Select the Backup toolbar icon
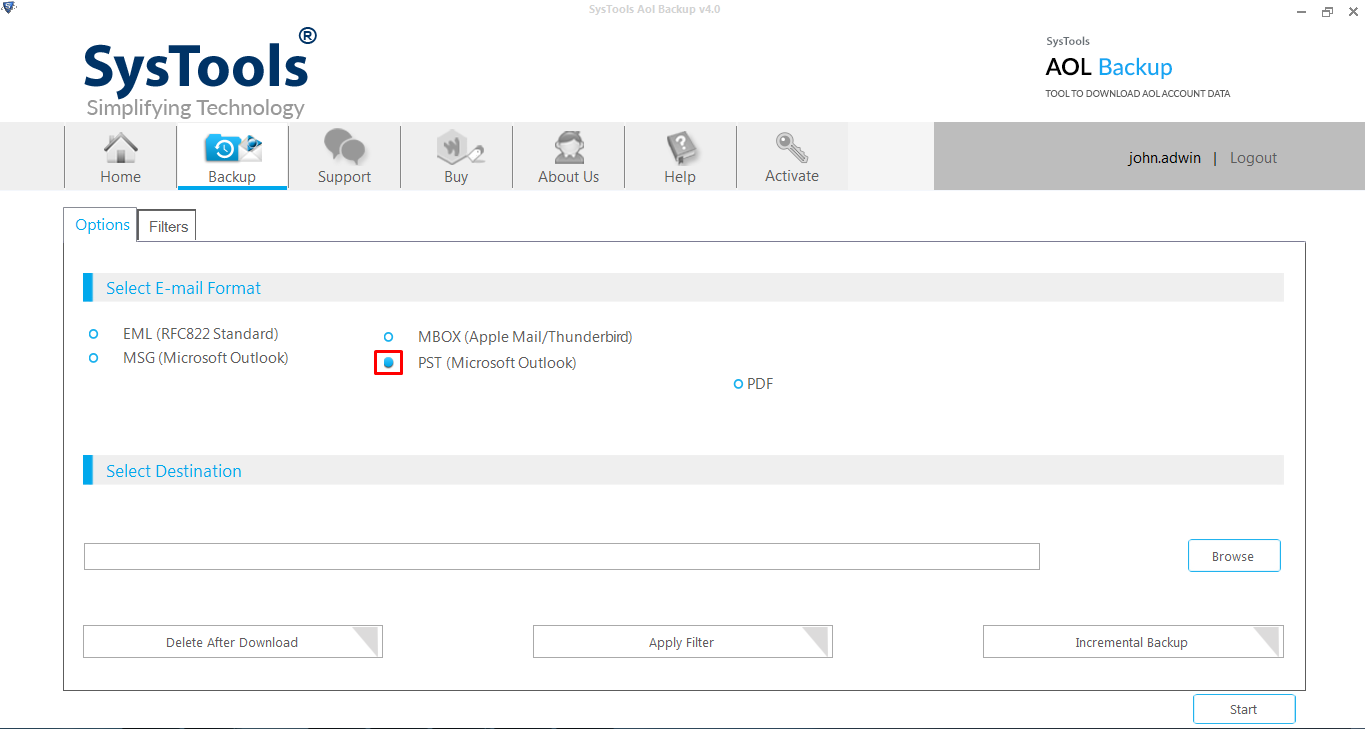 [x=232, y=157]
